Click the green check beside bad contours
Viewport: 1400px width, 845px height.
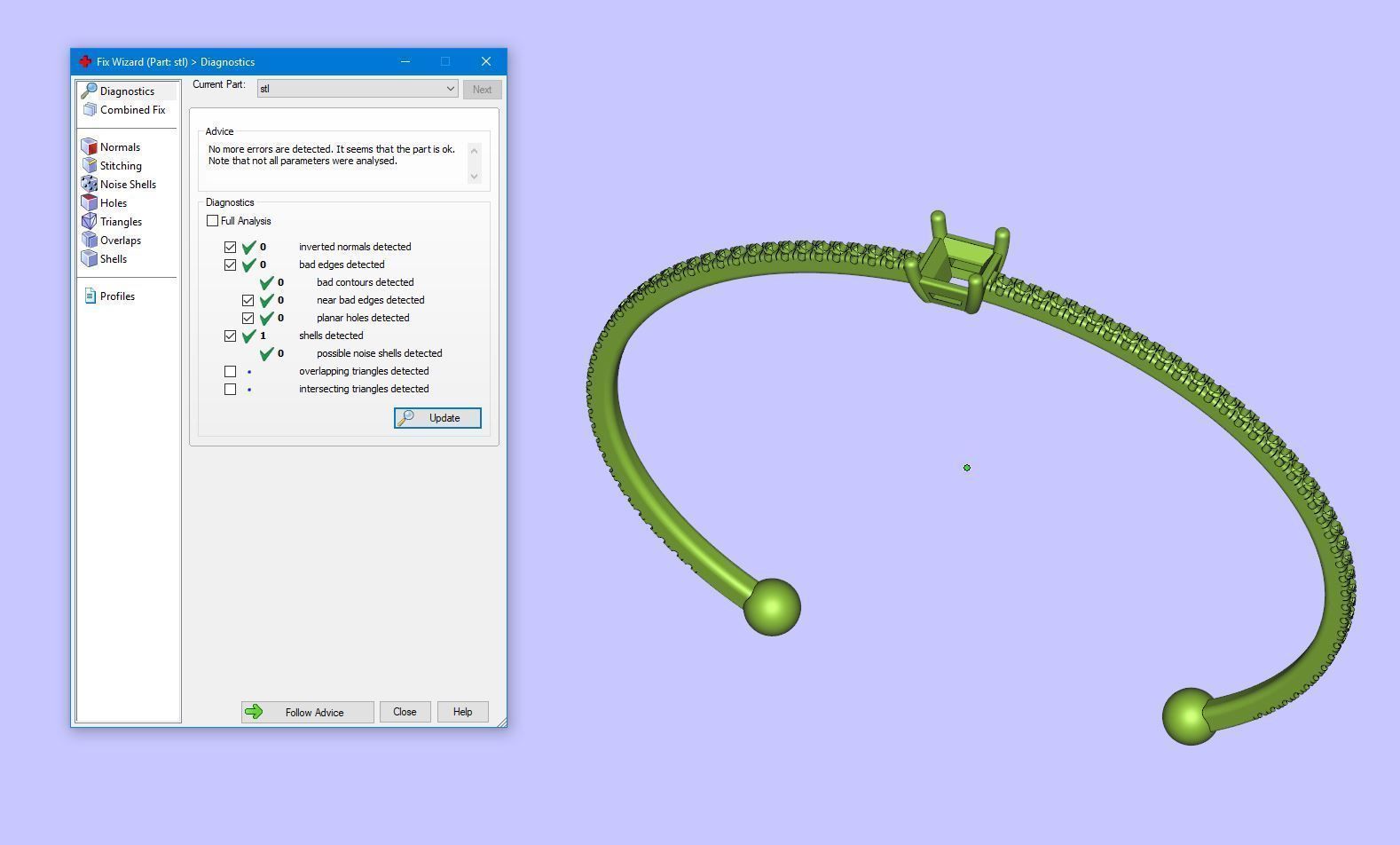click(x=267, y=282)
